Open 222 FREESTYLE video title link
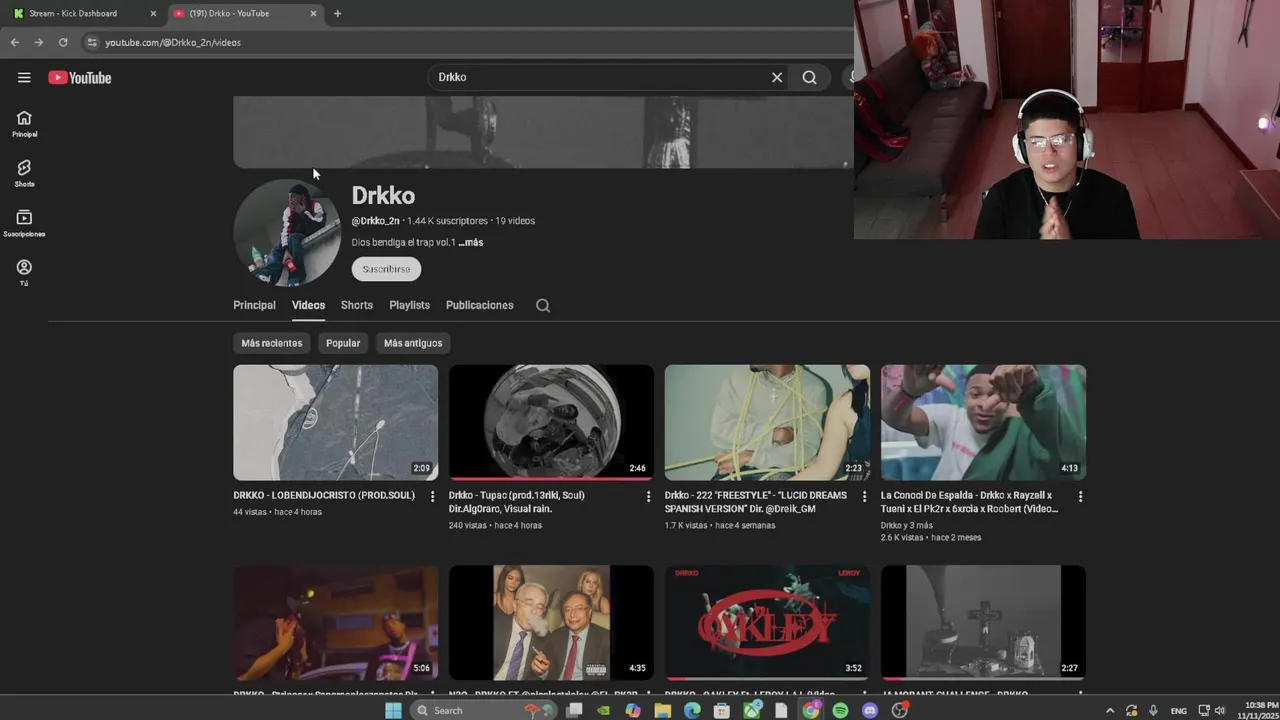Viewport: 1280px width, 720px height. [756, 502]
